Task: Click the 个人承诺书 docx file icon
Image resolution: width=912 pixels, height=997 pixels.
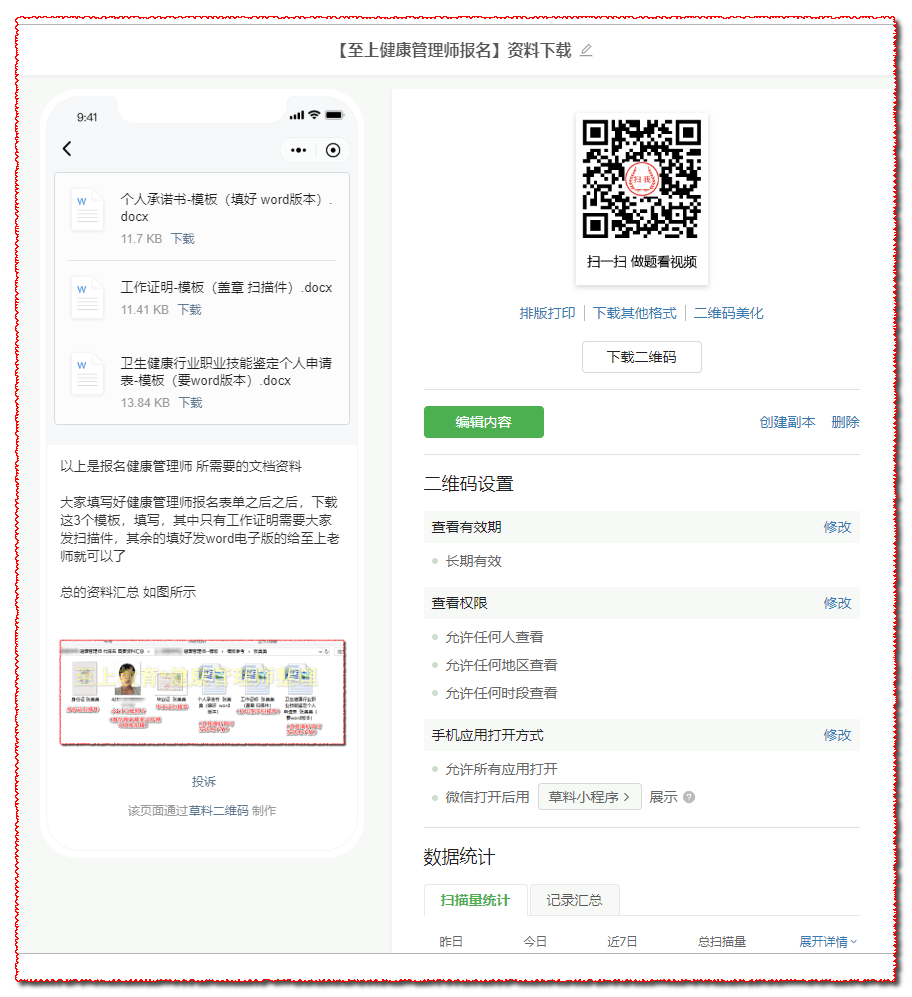Action: click(x=87, y=212)
